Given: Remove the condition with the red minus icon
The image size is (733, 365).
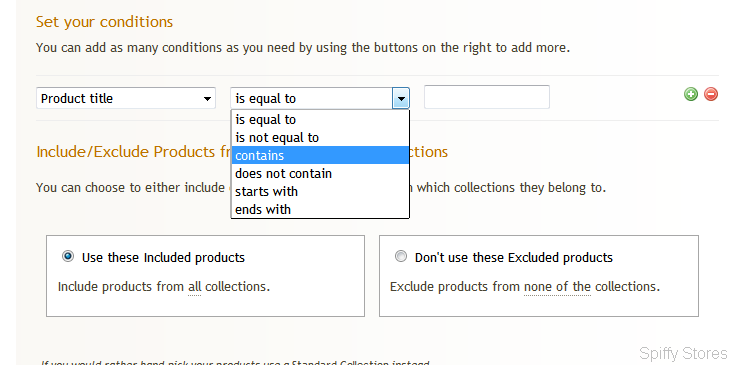Looking at the screenshot, I should (711, 94).
